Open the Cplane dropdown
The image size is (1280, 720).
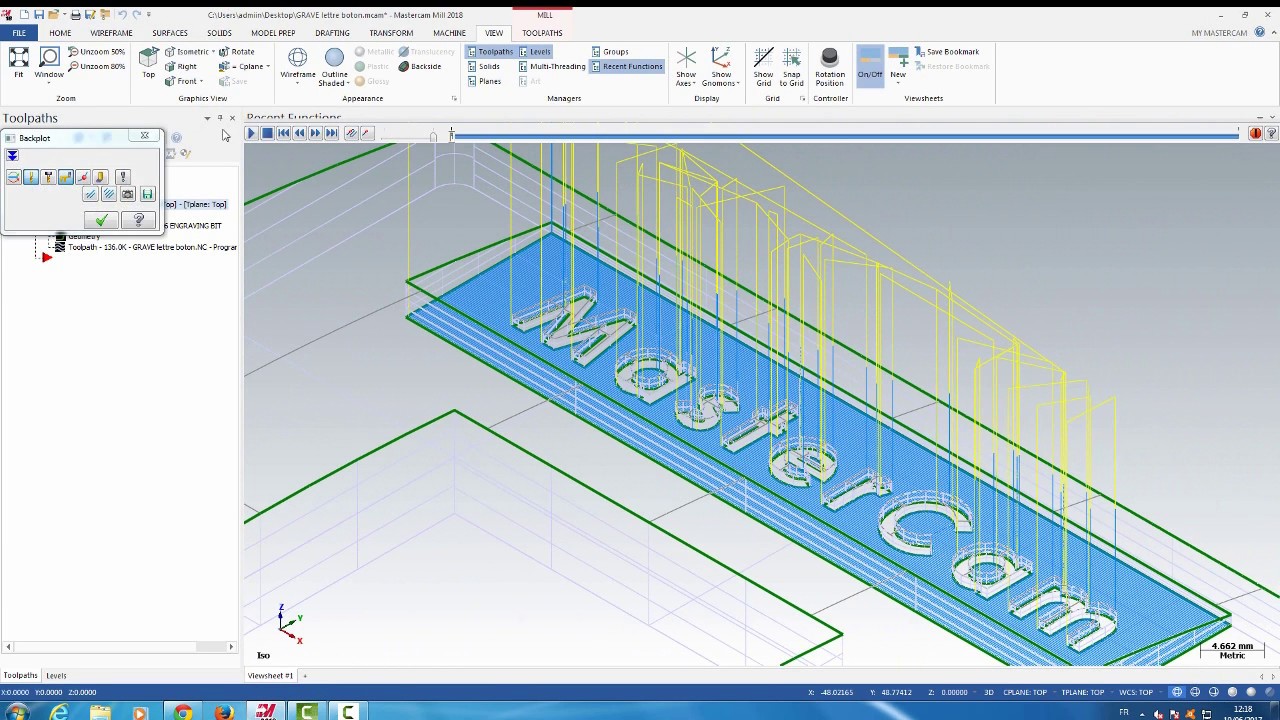click(268, 67)
